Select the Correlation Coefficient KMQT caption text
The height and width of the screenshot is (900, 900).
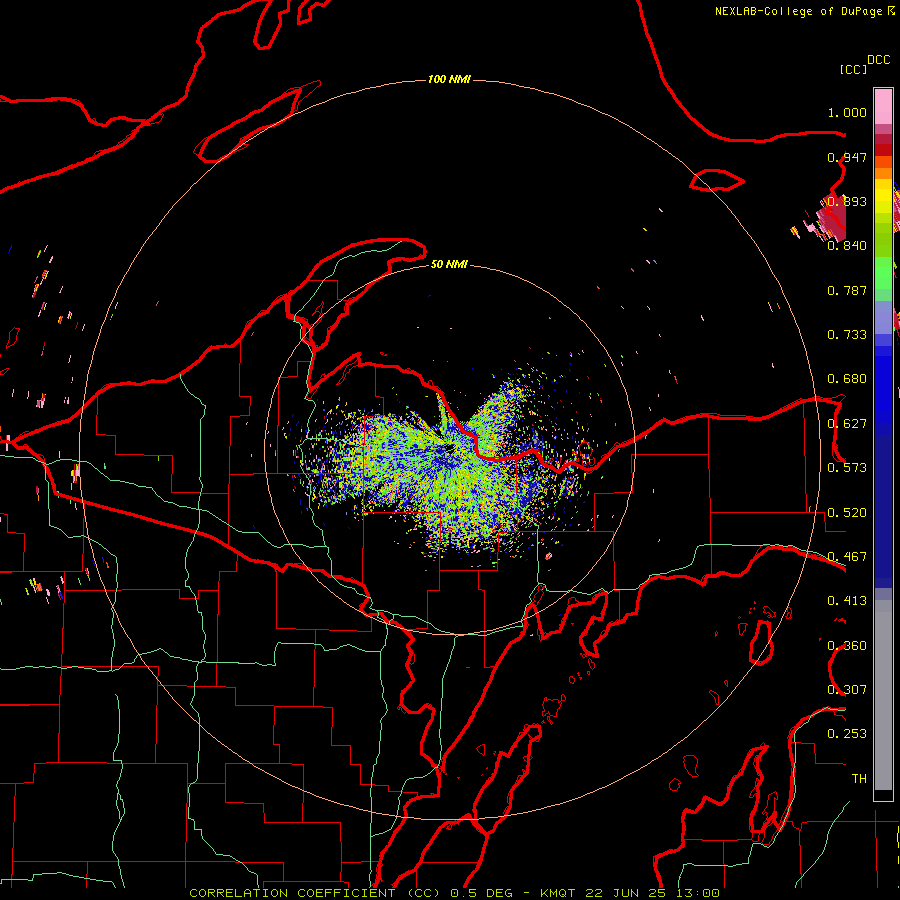[455, 893]
